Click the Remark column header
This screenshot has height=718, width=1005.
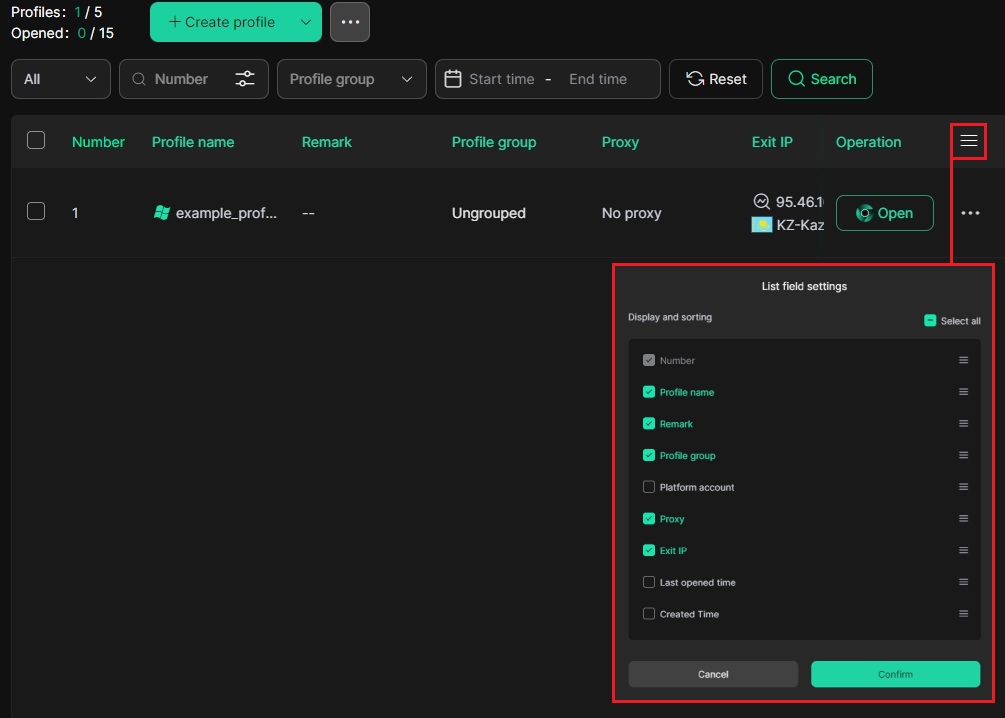327,142
